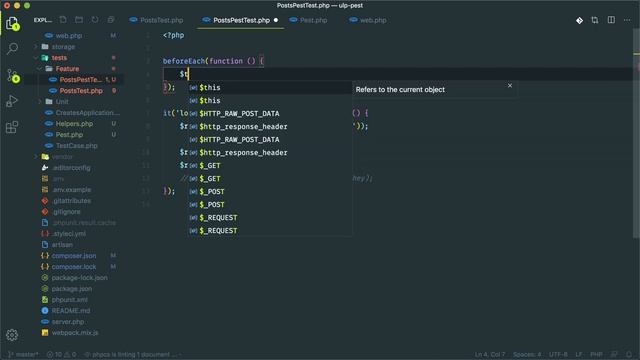Select the first $this autocomplete suggestion

pos(270,87)
